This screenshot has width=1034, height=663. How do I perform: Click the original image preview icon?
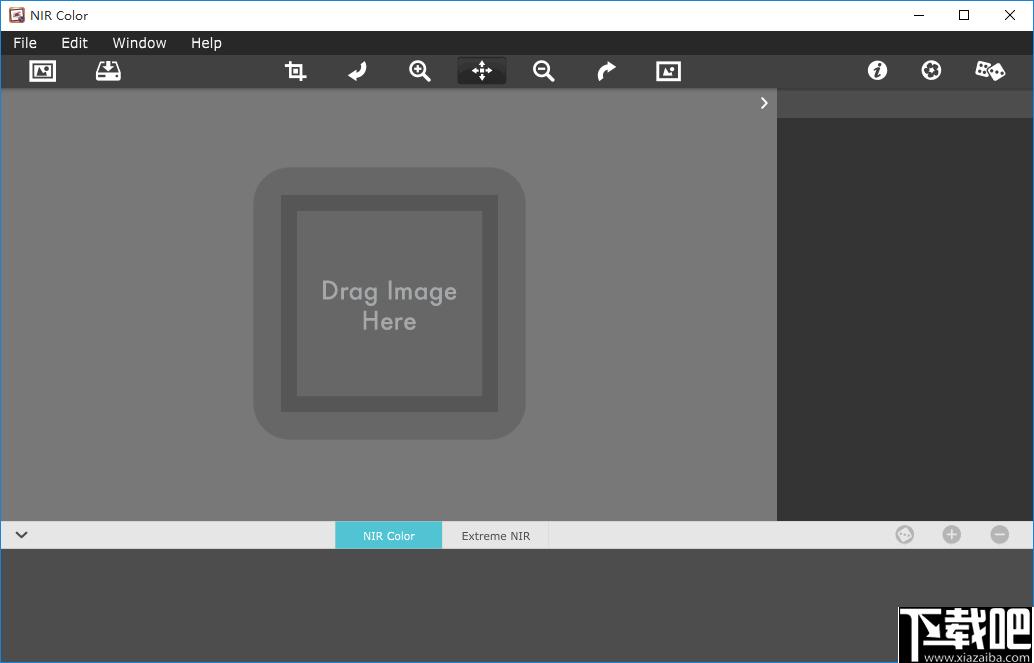668,71
